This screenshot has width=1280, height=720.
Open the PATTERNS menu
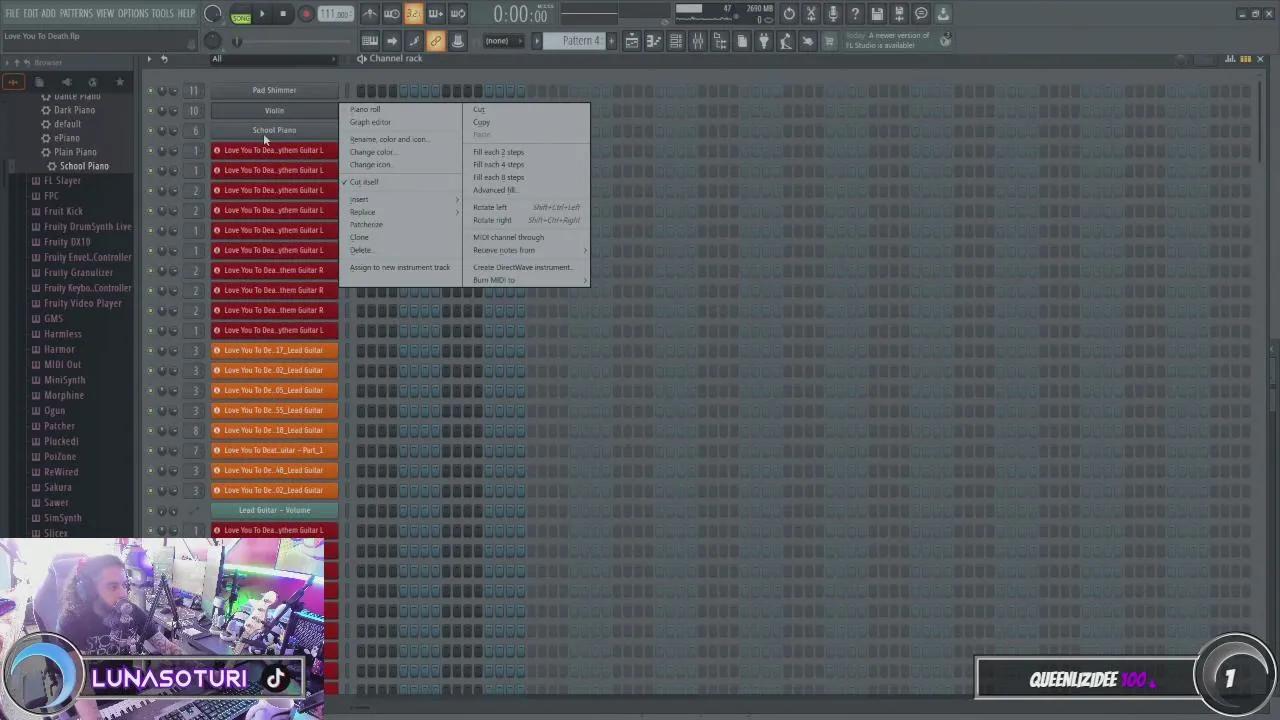(75, 14)
